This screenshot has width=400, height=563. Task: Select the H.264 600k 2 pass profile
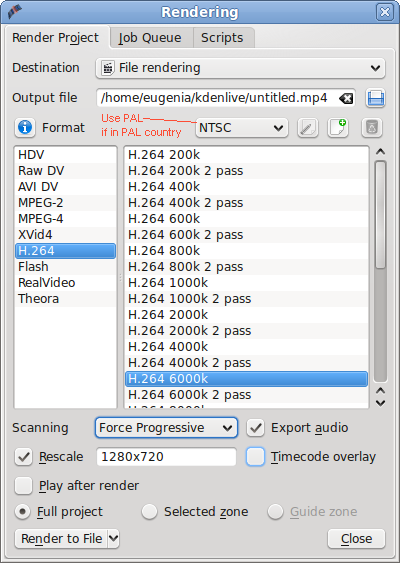246,234
